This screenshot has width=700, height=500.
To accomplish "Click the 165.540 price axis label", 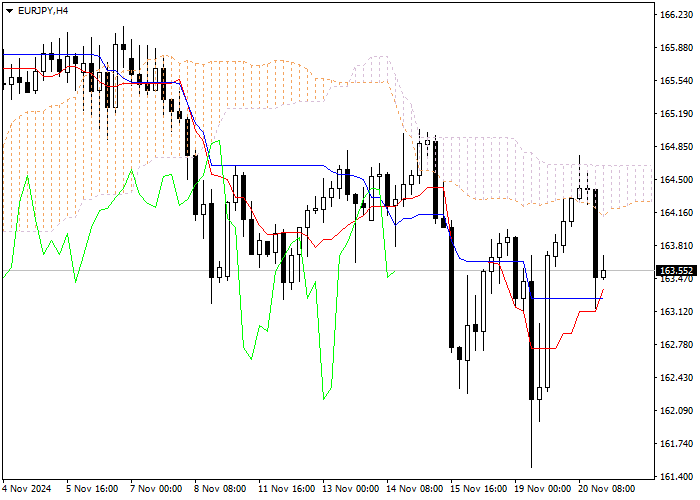I will click(676, 81).
